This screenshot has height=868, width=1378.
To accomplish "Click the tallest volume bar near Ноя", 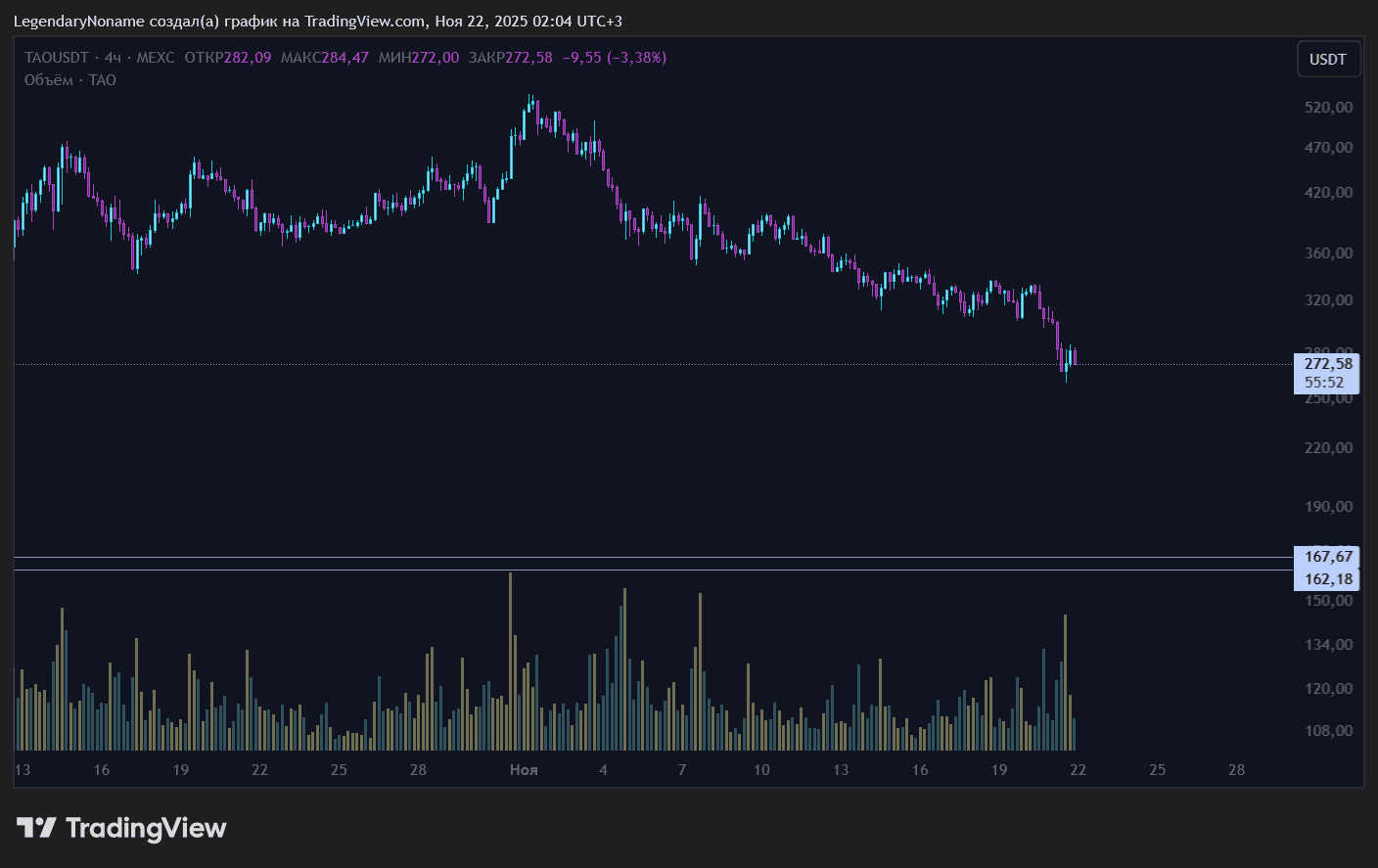I will point(510,661).
